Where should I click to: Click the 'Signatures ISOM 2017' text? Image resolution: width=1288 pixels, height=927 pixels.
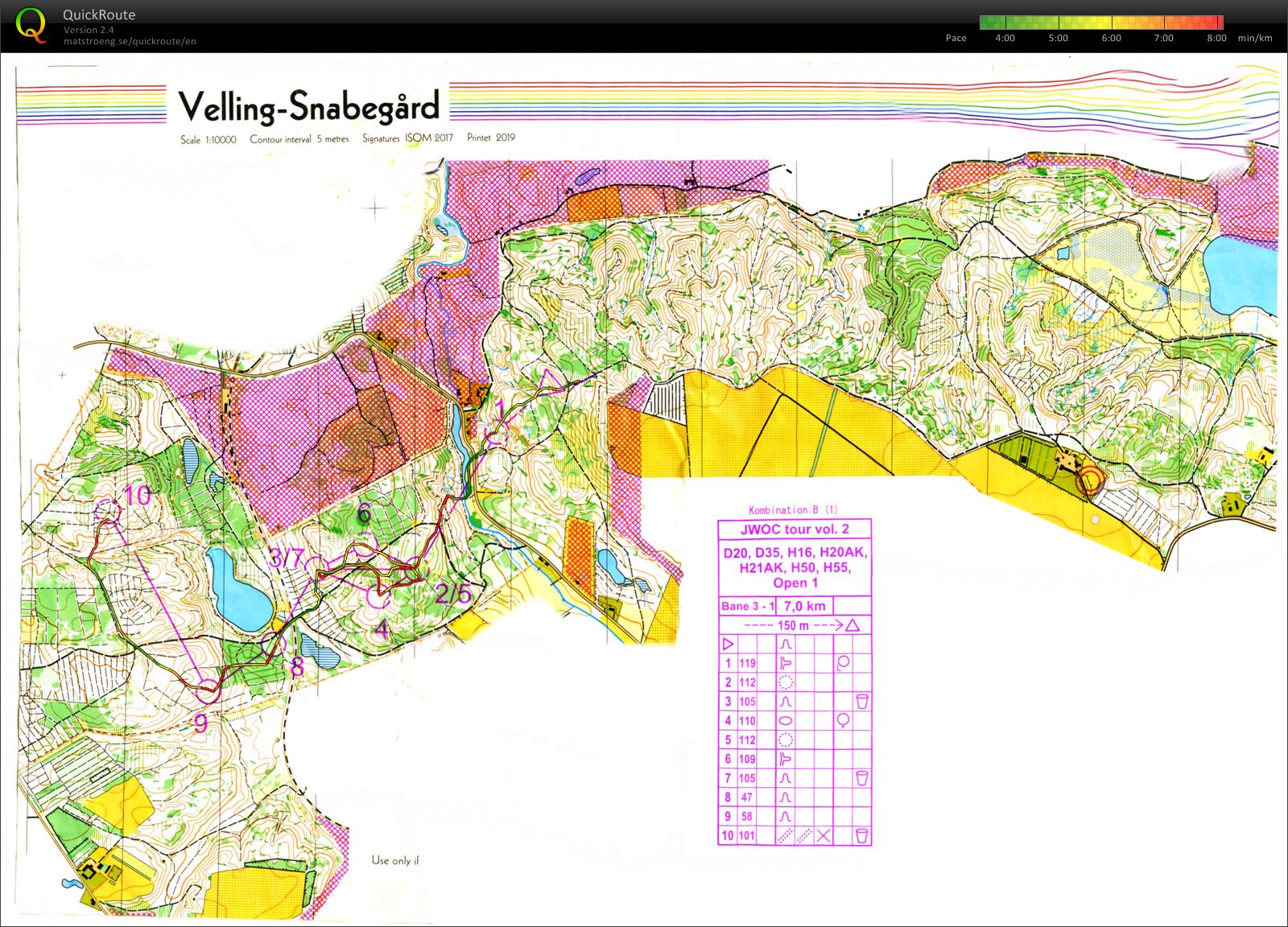[x=407, y=138]
